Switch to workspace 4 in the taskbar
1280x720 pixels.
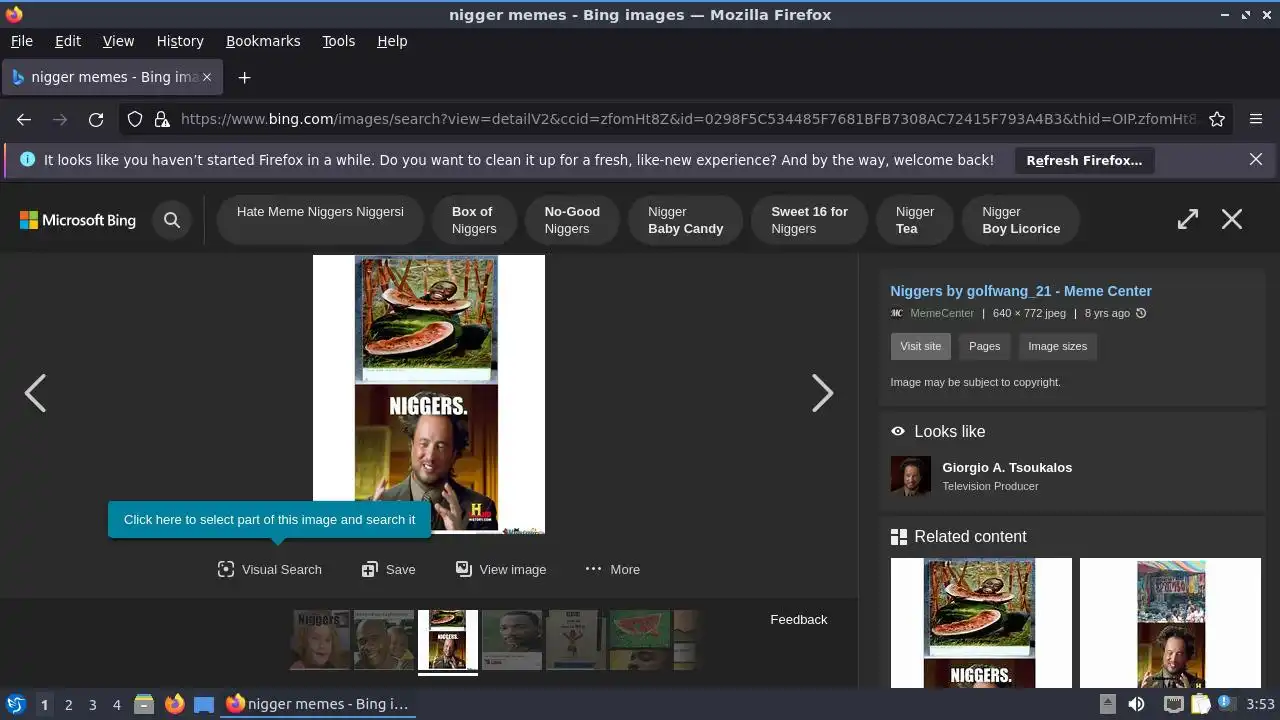(116, 704)
